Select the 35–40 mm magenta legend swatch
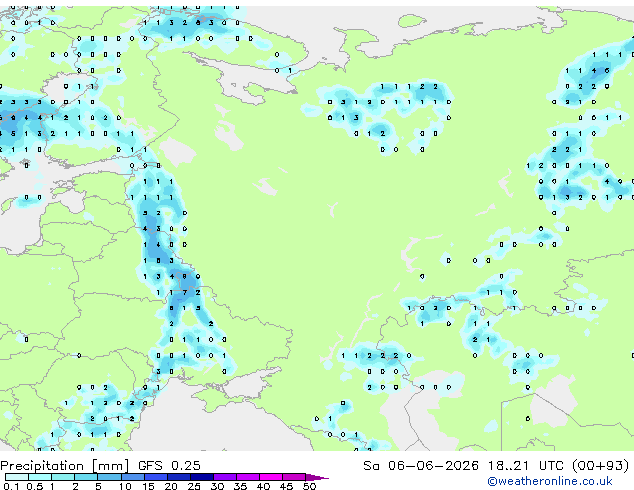Screen dimensions: 634x490 (248, 477)
